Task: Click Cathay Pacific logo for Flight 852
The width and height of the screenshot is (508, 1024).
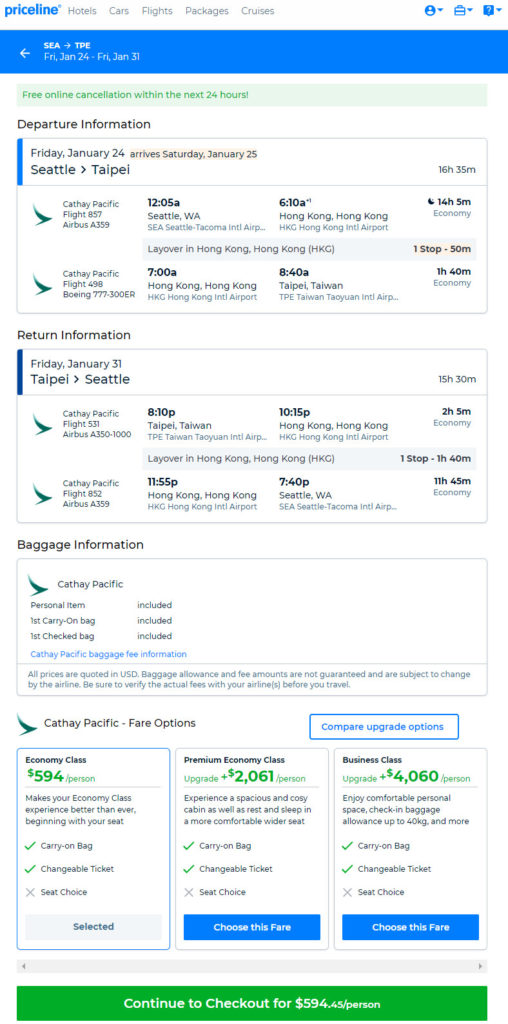Action: pyautogui.click(x=42, y=494)
